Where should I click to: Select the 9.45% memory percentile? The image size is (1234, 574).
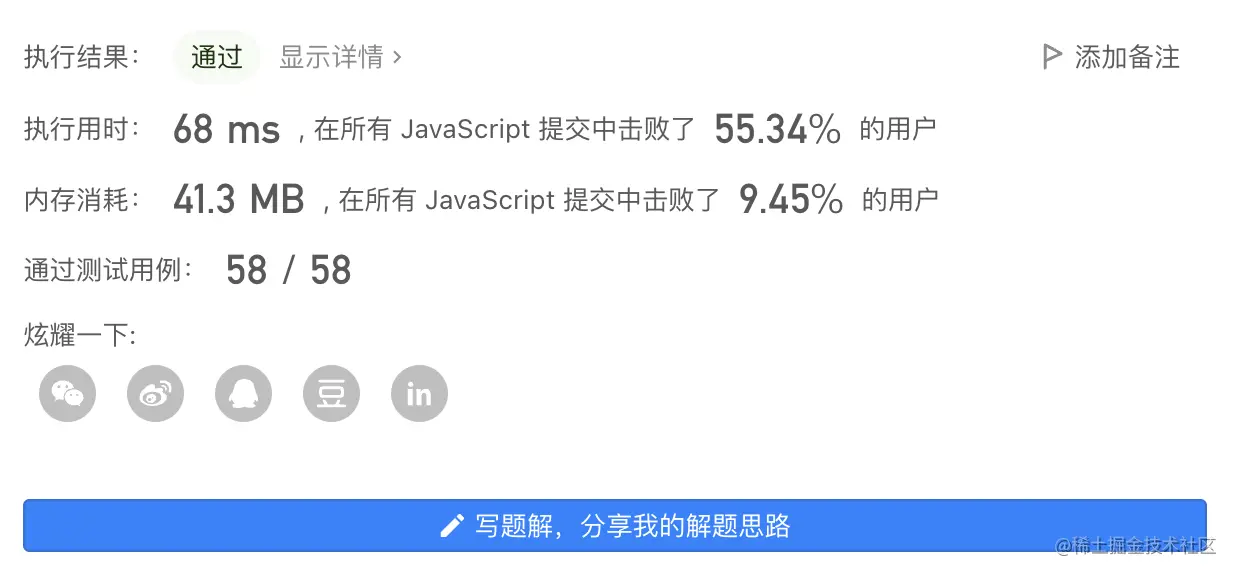click(x=791, y=201)
